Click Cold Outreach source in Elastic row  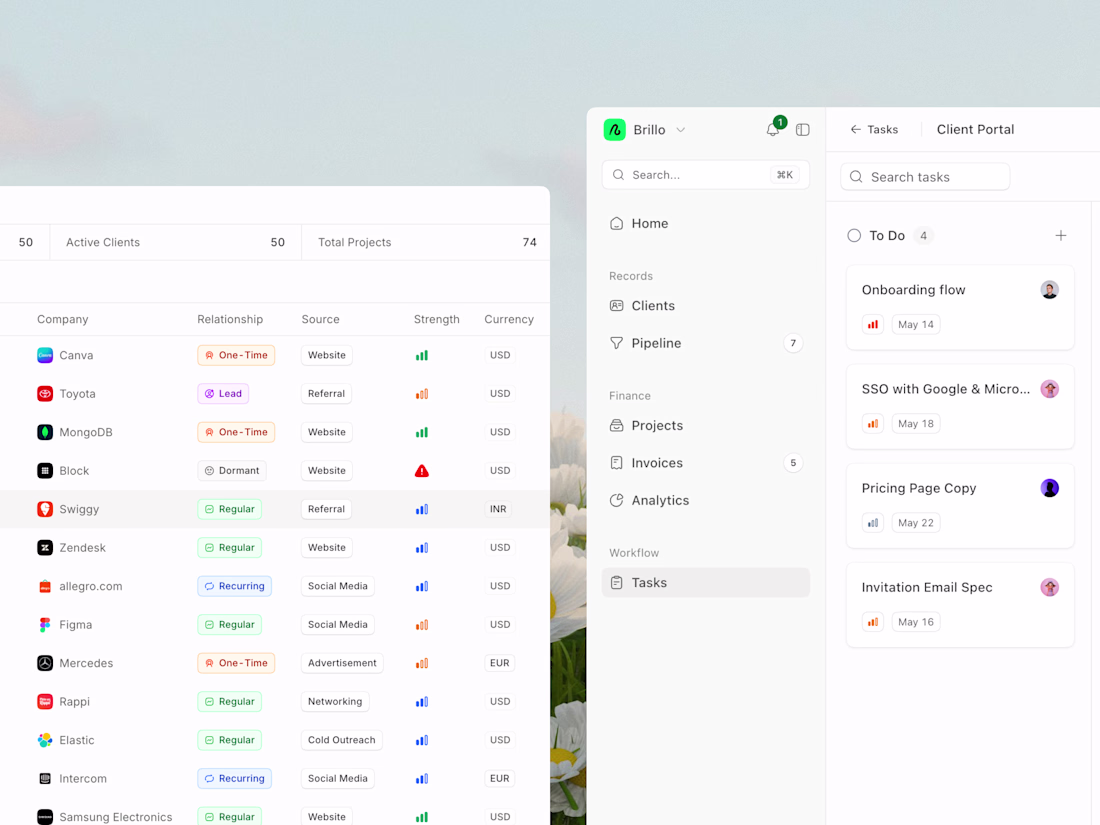tap(342, 740)
